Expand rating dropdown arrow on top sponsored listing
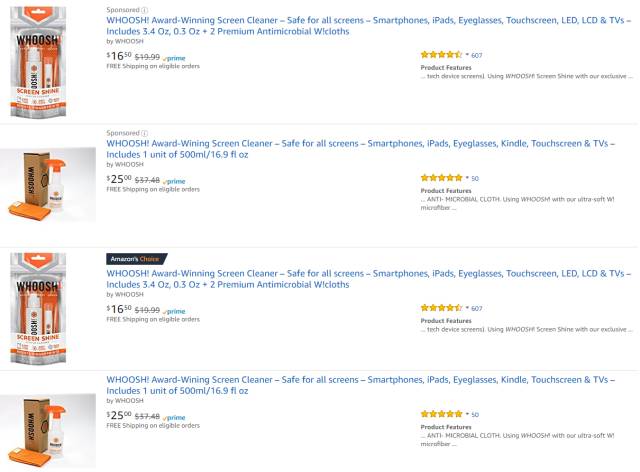This screenshot has height=472, width=640. coord(466,55)
